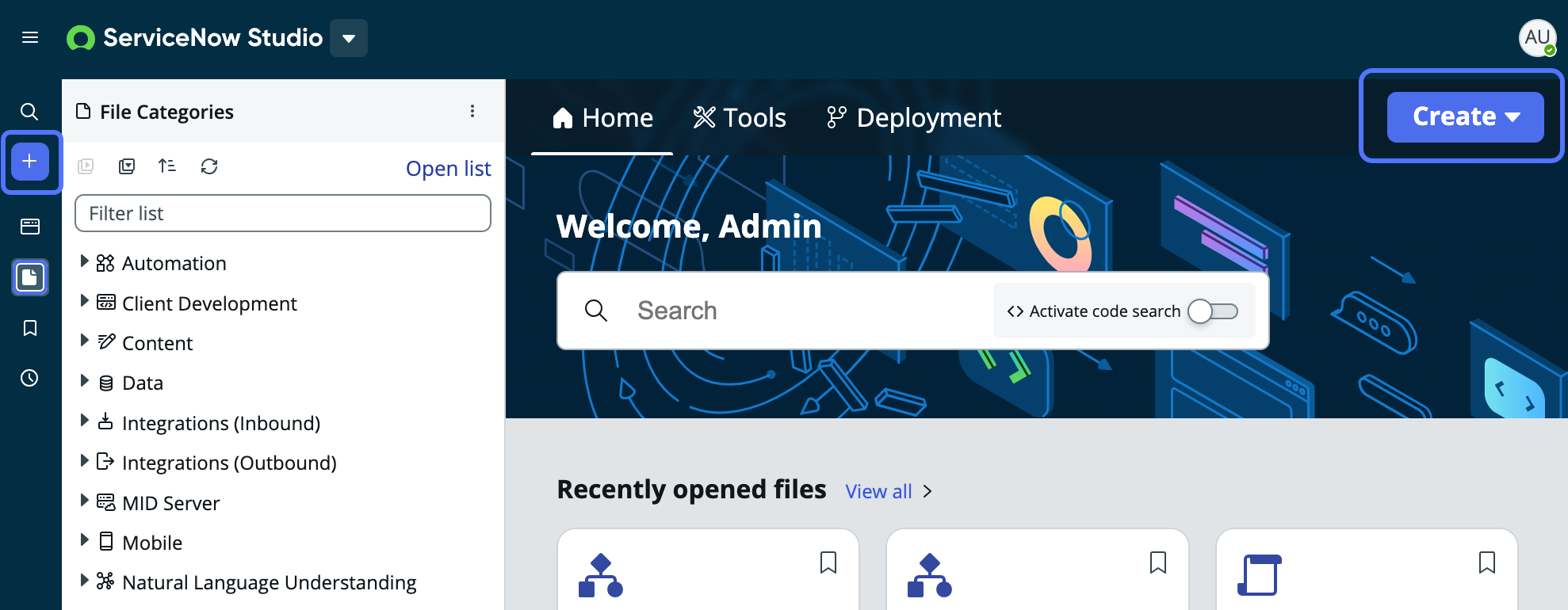Select the Data tree label
Viewport: 1568px width, 610px height.
[143, 383]
